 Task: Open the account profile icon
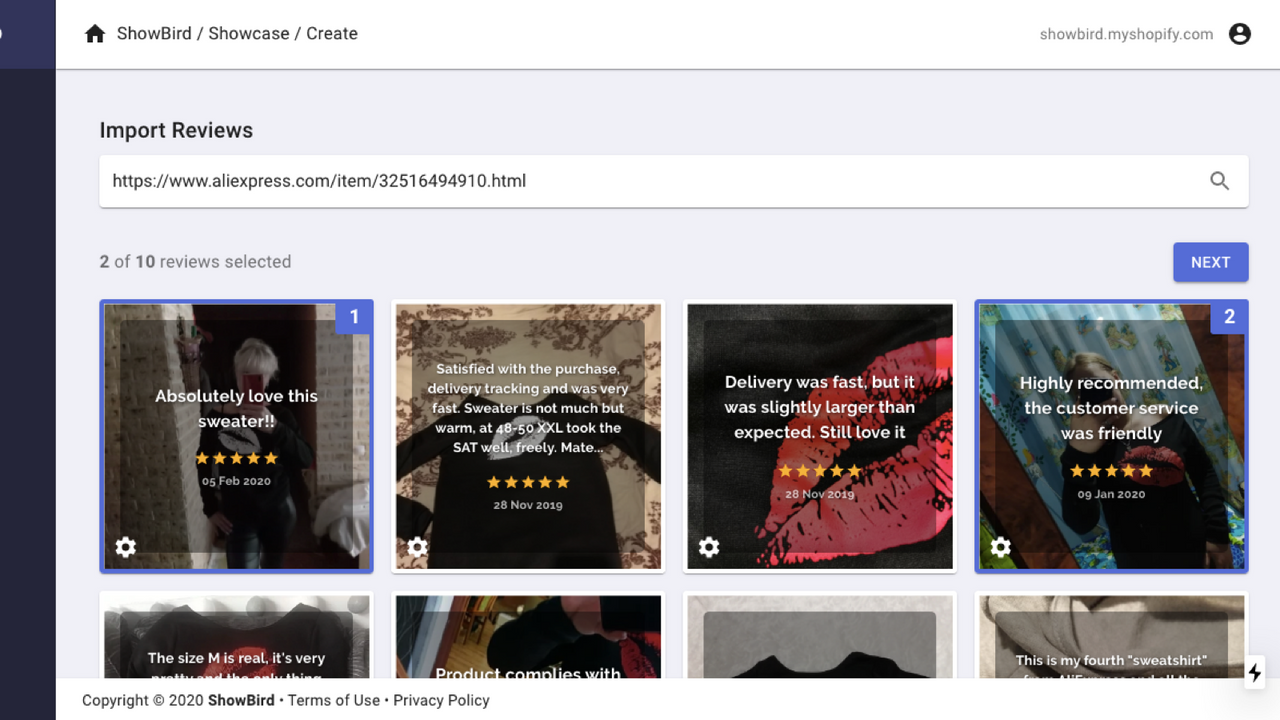point(1240,34)
